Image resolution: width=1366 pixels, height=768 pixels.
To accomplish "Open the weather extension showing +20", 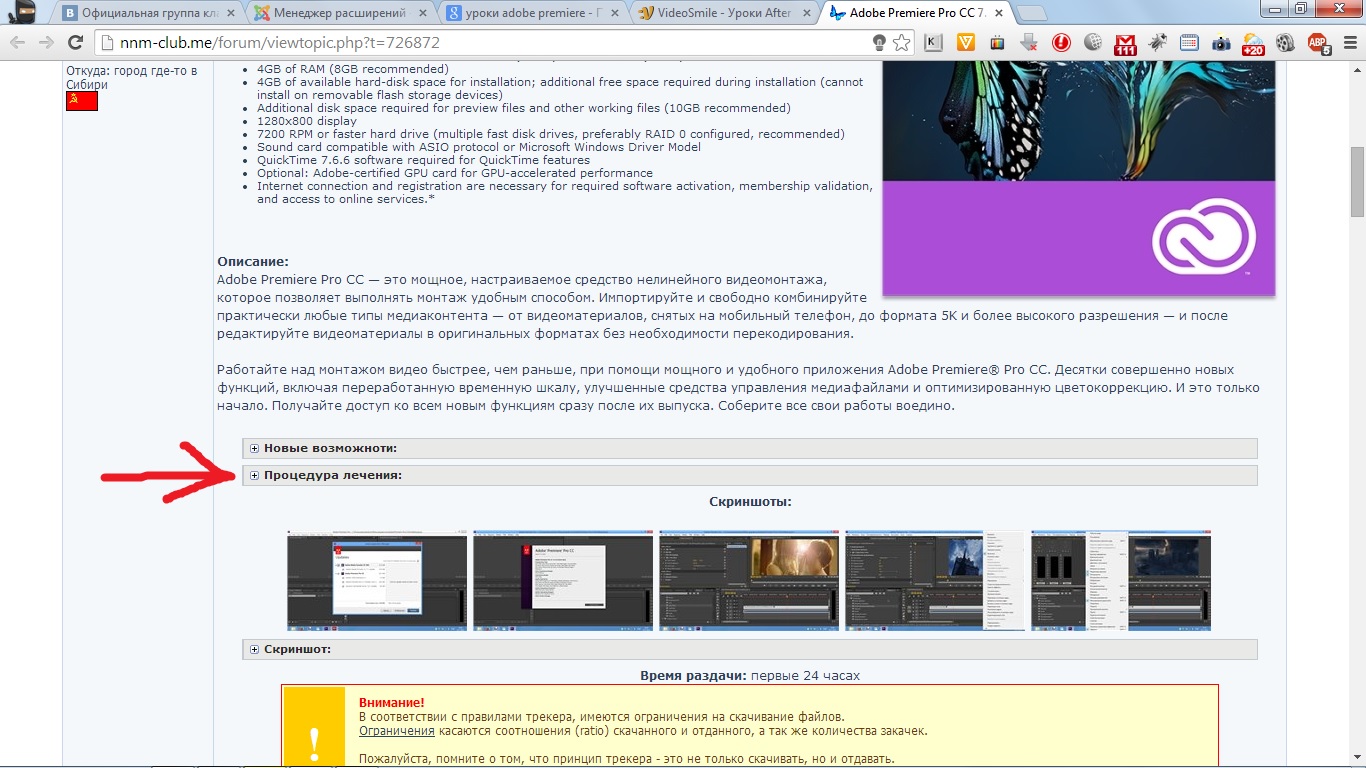I will click(1253, 44).
